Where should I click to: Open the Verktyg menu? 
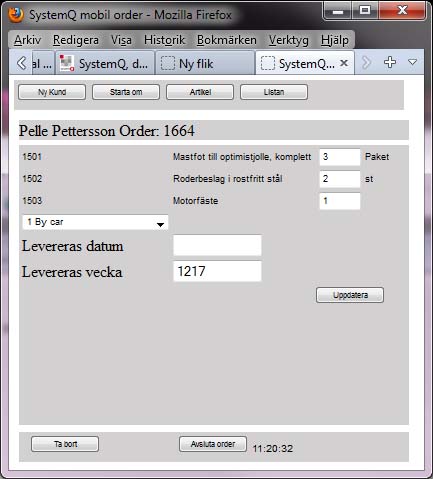[x=289, y=40]
